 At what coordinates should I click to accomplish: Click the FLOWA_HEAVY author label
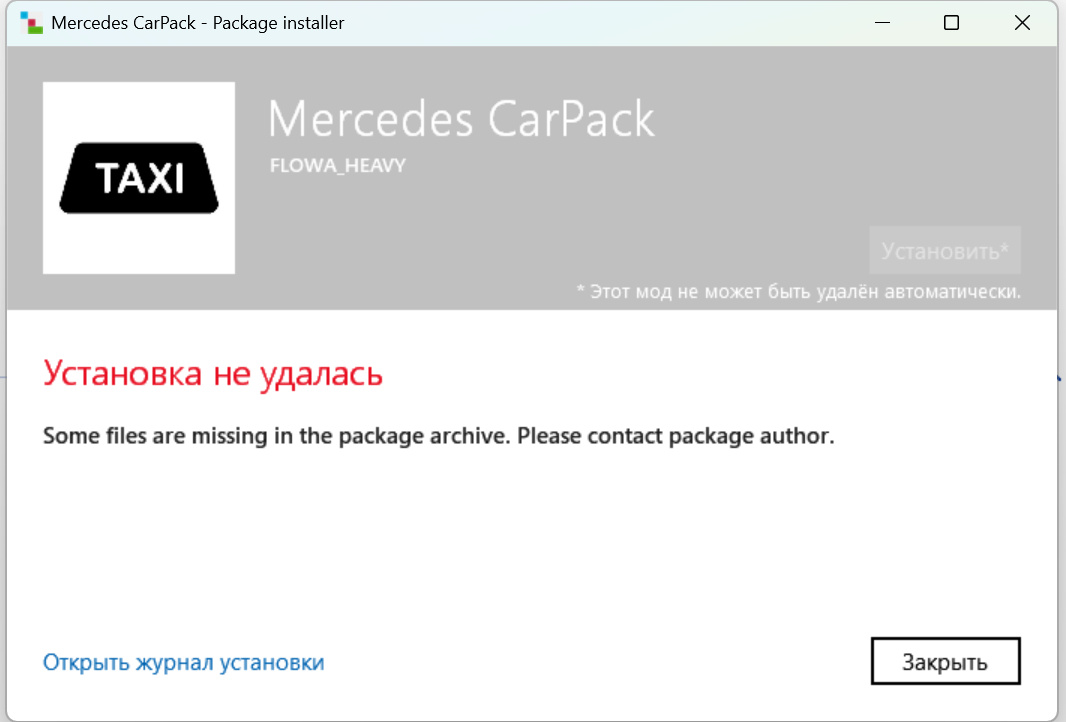pyautogui.click(x=338, y=165)
